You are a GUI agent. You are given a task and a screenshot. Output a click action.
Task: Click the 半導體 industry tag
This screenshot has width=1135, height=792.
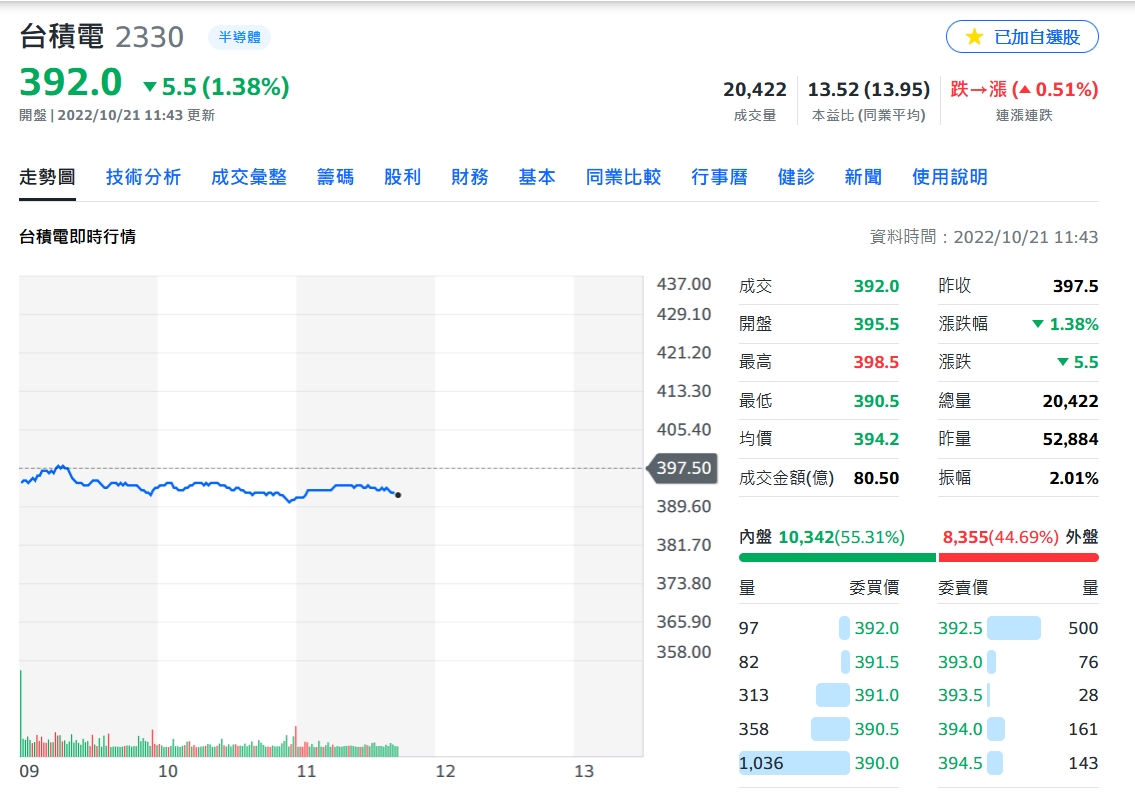(x=240, y=37)
